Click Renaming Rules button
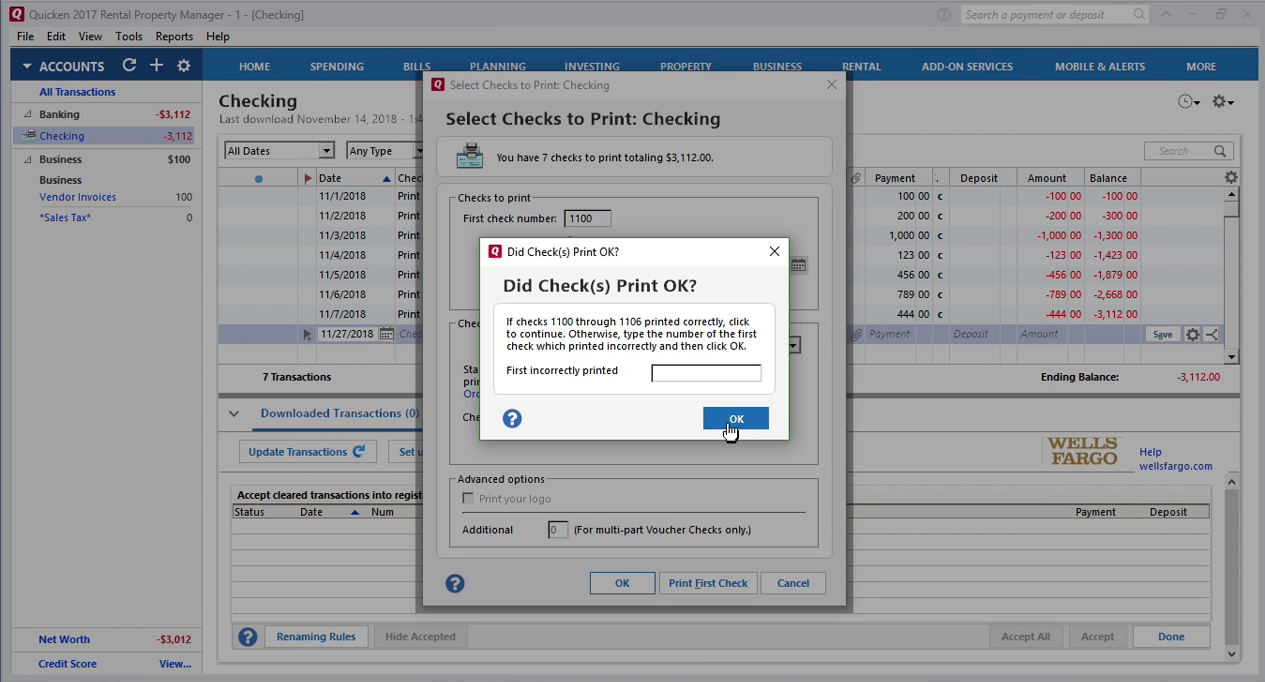 (x=316, y=636)
